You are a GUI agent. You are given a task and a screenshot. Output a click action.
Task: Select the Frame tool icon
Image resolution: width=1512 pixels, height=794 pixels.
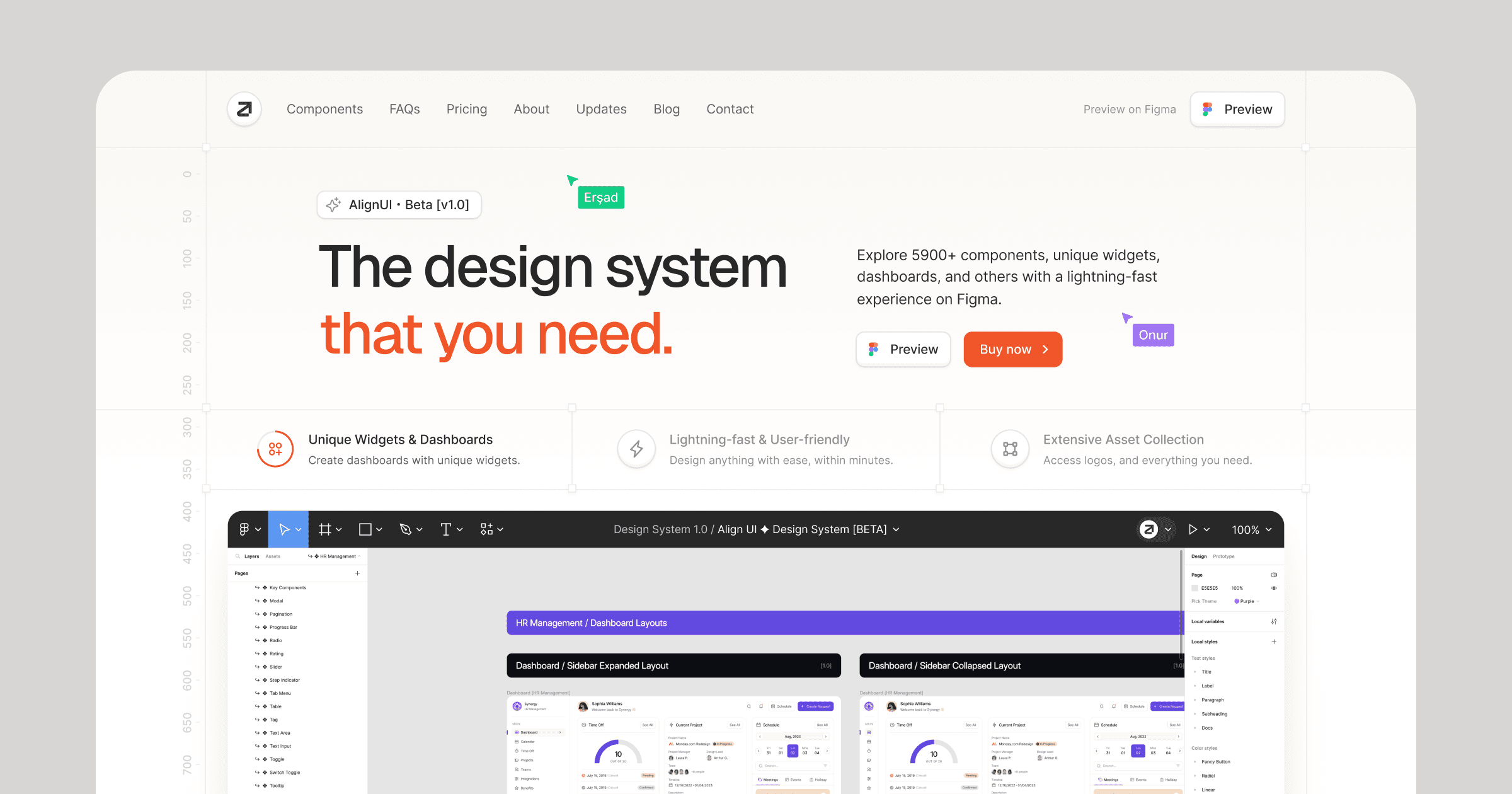[326, 529]
